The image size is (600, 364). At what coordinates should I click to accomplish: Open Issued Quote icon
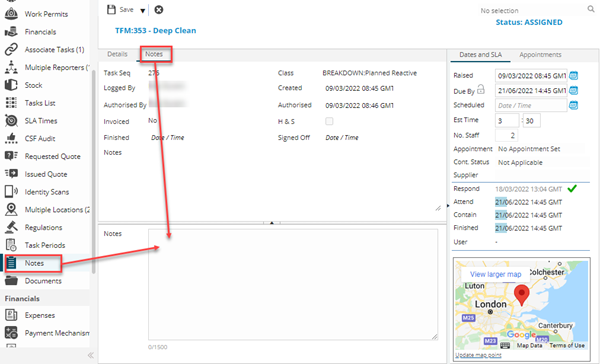point(11,174)
